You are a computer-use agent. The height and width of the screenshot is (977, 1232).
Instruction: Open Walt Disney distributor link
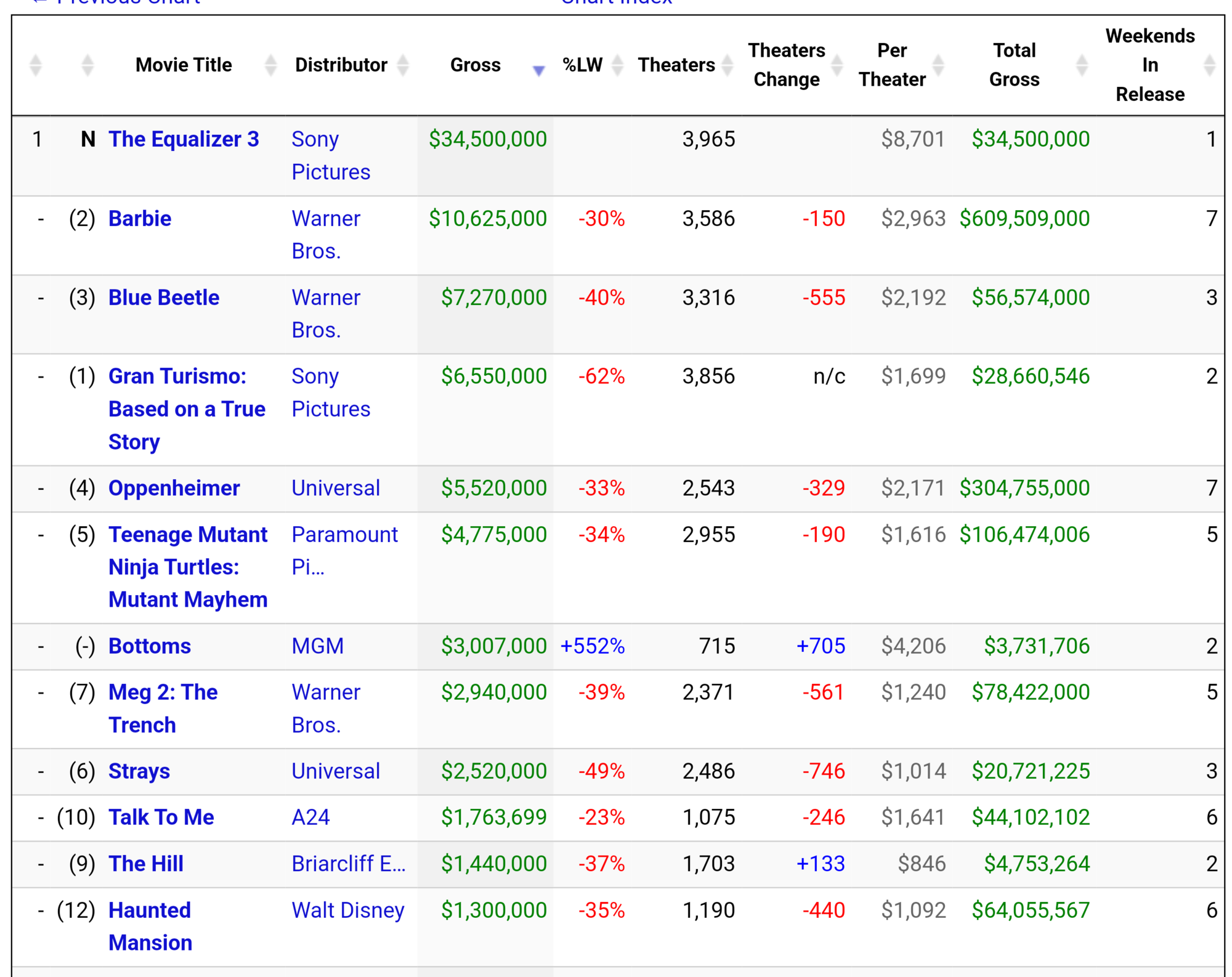point(348,910)
